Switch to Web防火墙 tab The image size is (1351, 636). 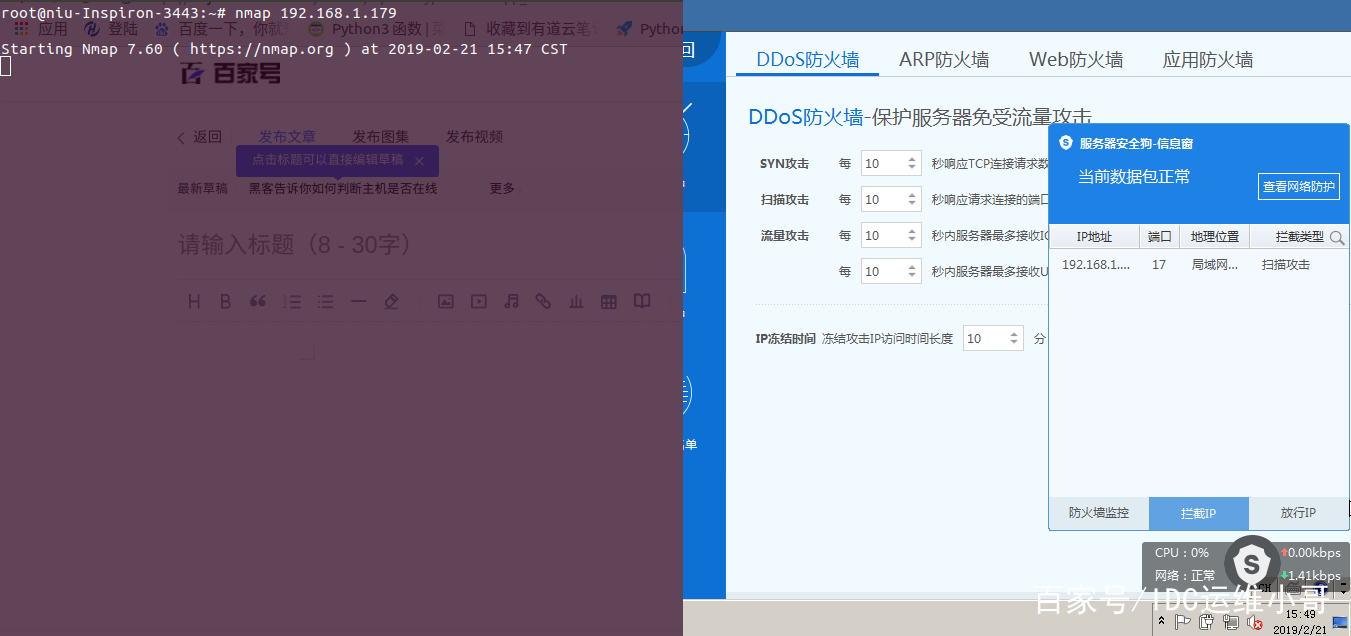click(1076, 60)
